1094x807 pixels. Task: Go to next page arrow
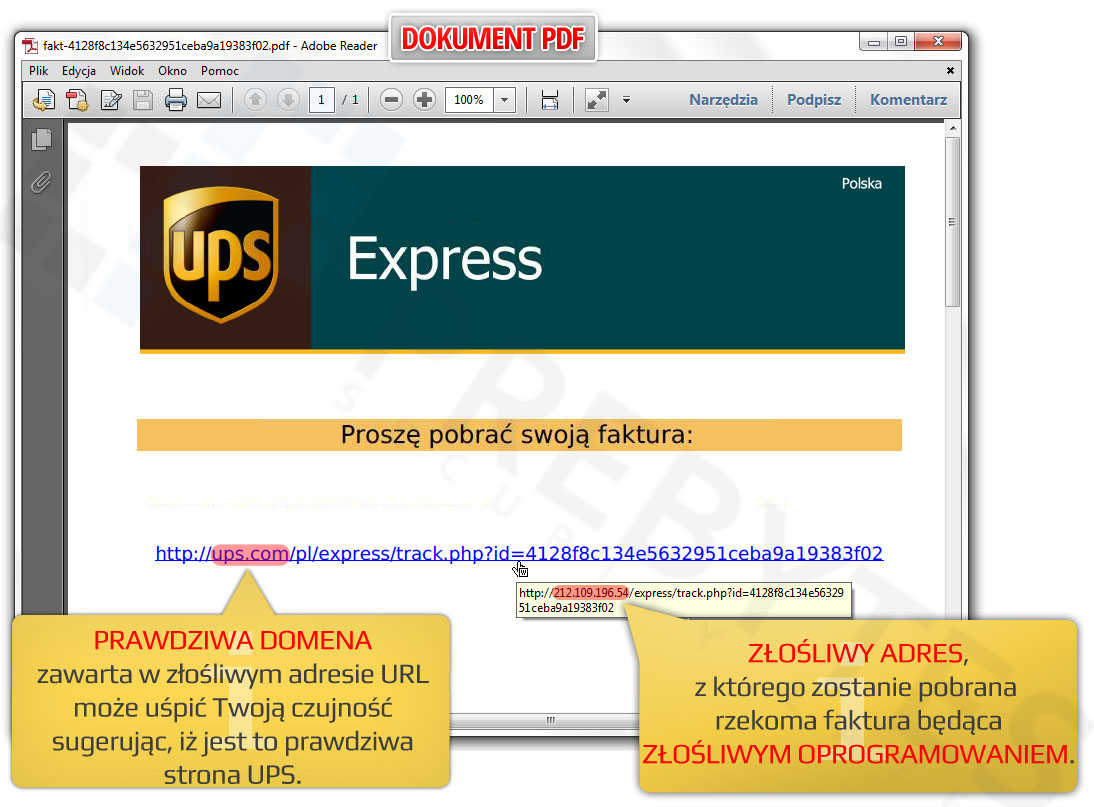[287, 100]
